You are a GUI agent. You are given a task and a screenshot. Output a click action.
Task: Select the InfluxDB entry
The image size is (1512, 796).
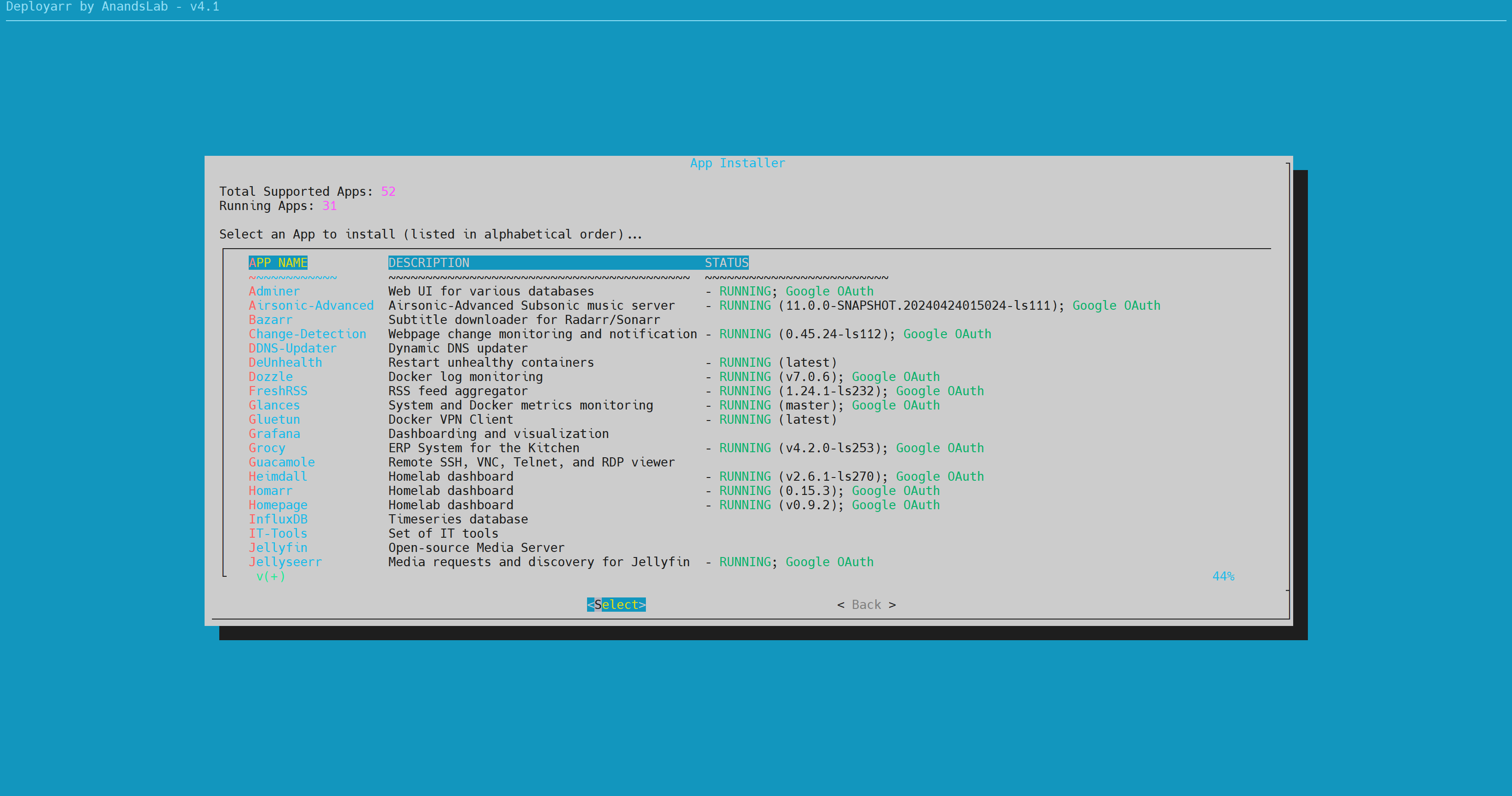(278, 519)
